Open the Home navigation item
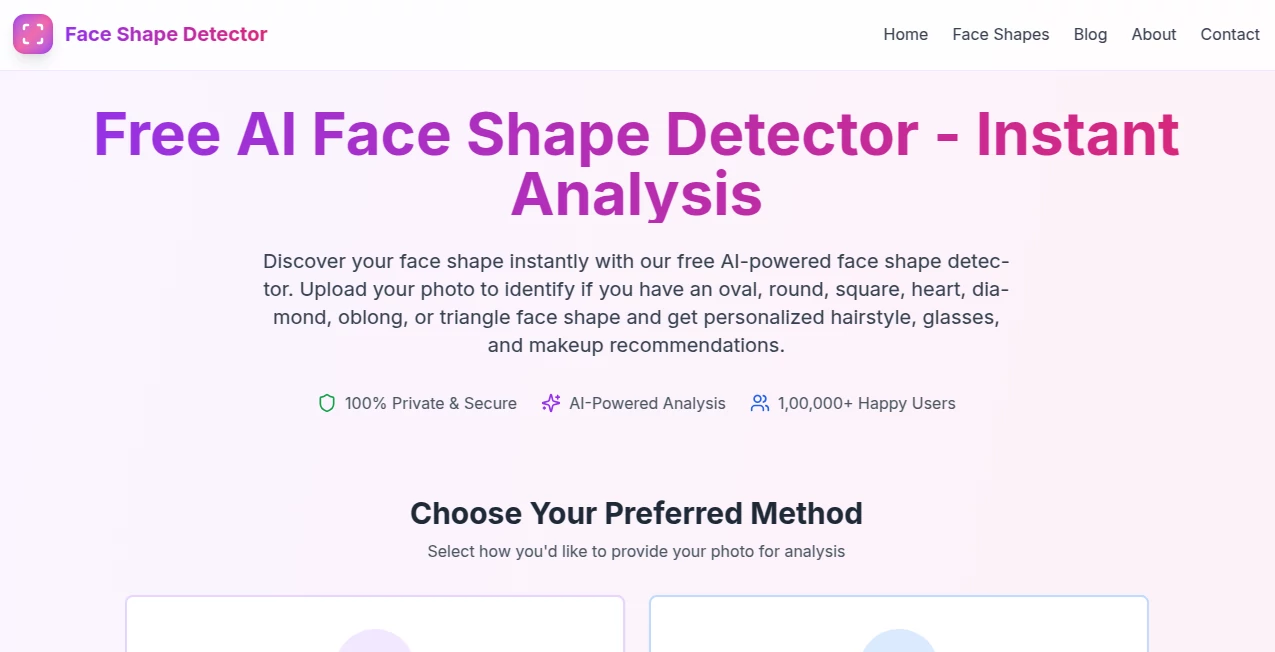 pos(905,34)
